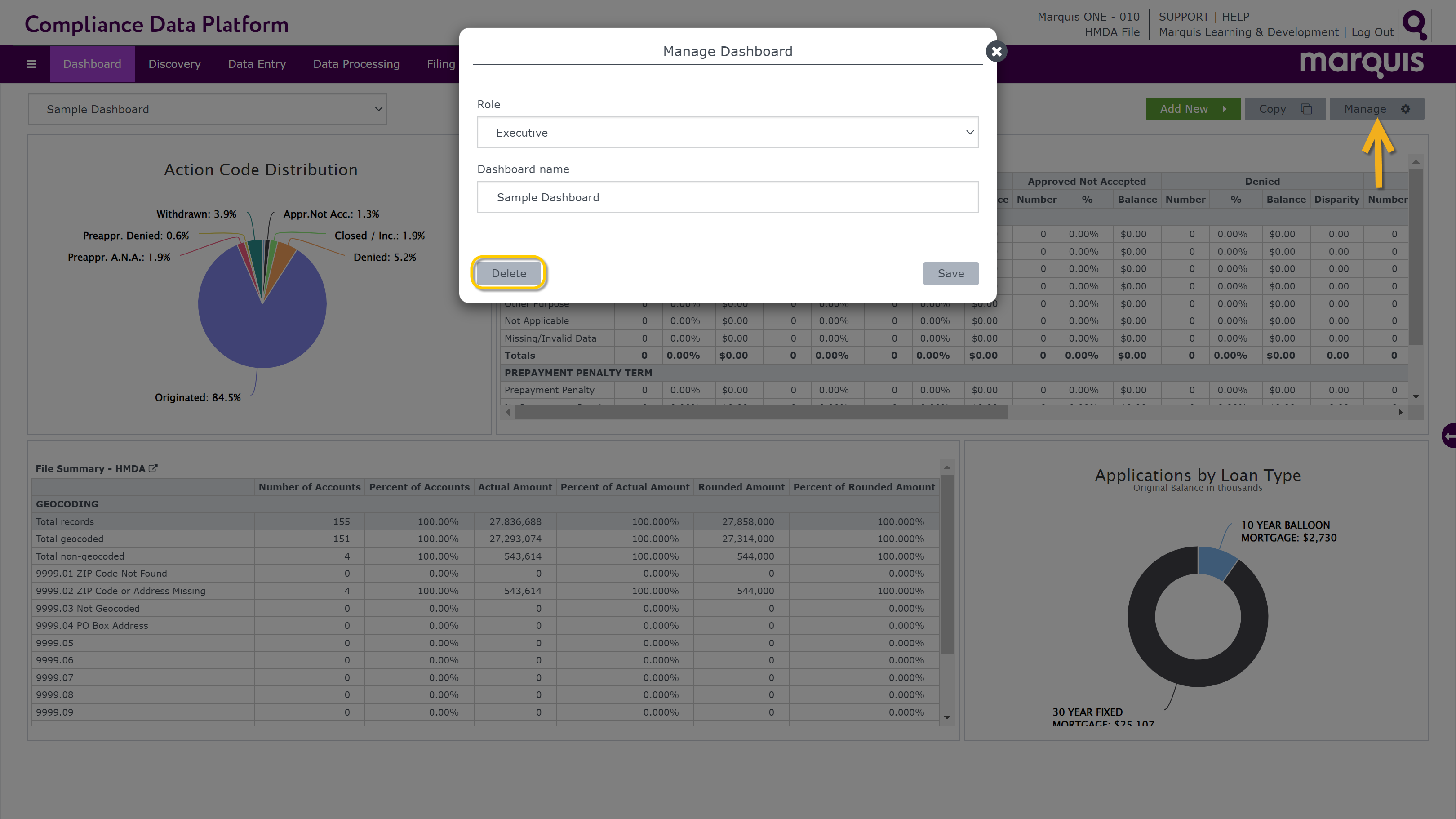Open the Dashboard tab

(92, 64)
